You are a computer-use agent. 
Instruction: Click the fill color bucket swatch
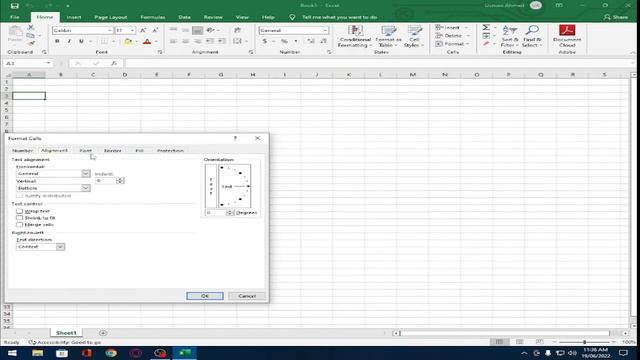(128, 41)
